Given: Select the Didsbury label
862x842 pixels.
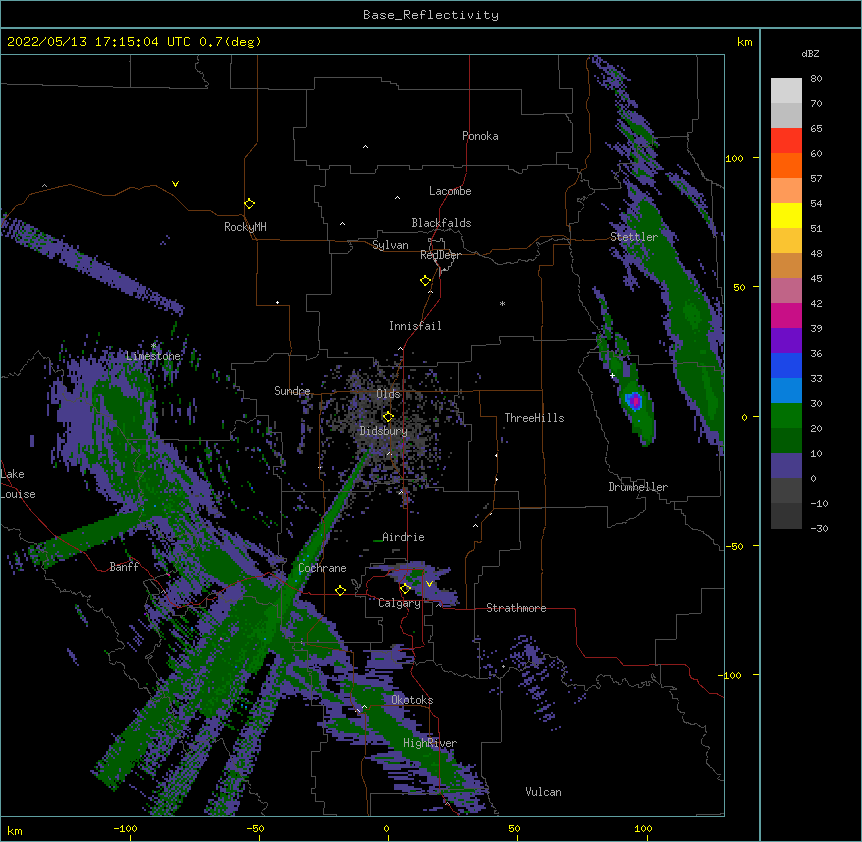Looking at the screenshot, I should (x=384, y=431).
